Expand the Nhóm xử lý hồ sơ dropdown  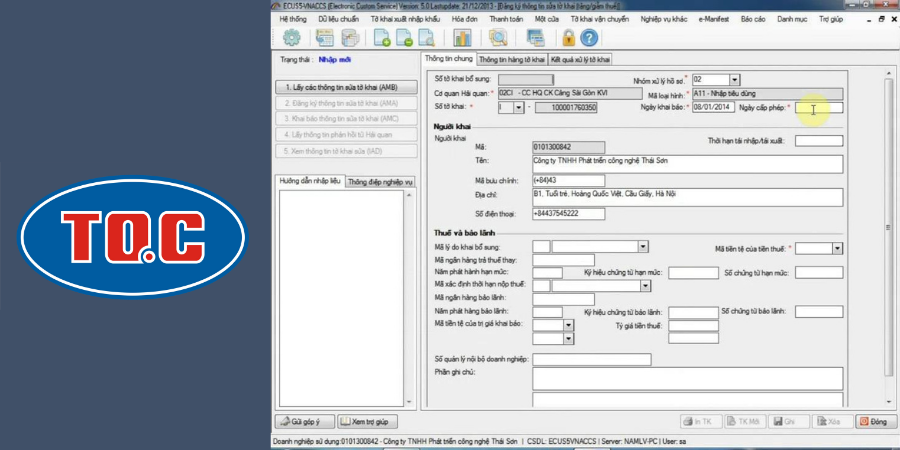tap(734, 79)
